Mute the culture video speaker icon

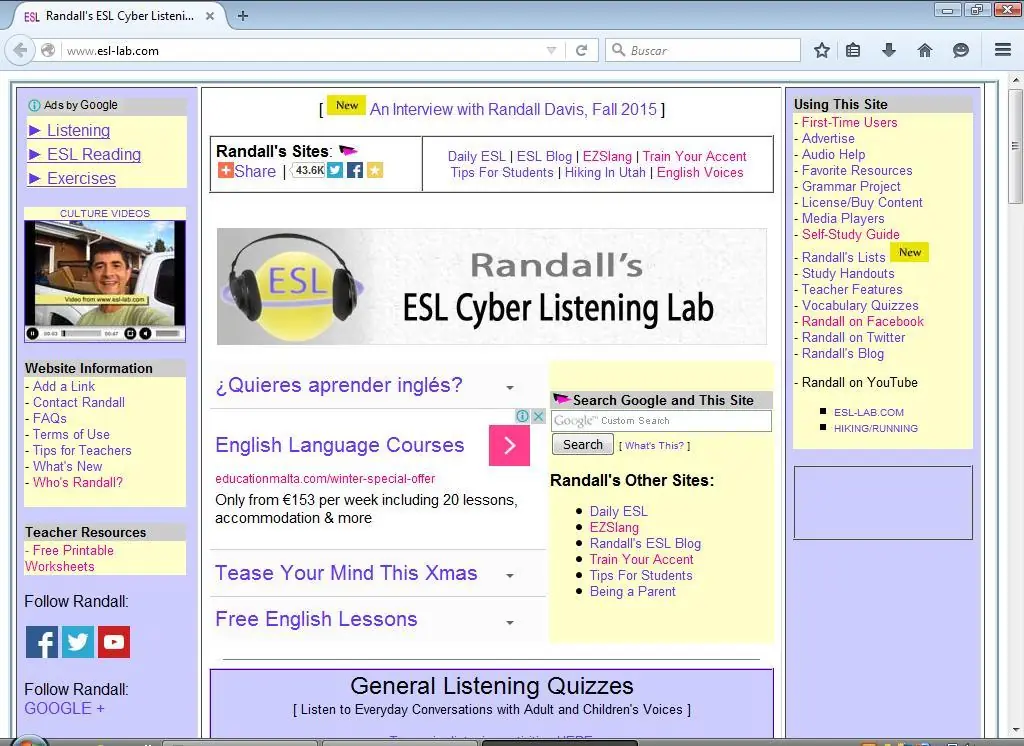click(x=145, y=334)
